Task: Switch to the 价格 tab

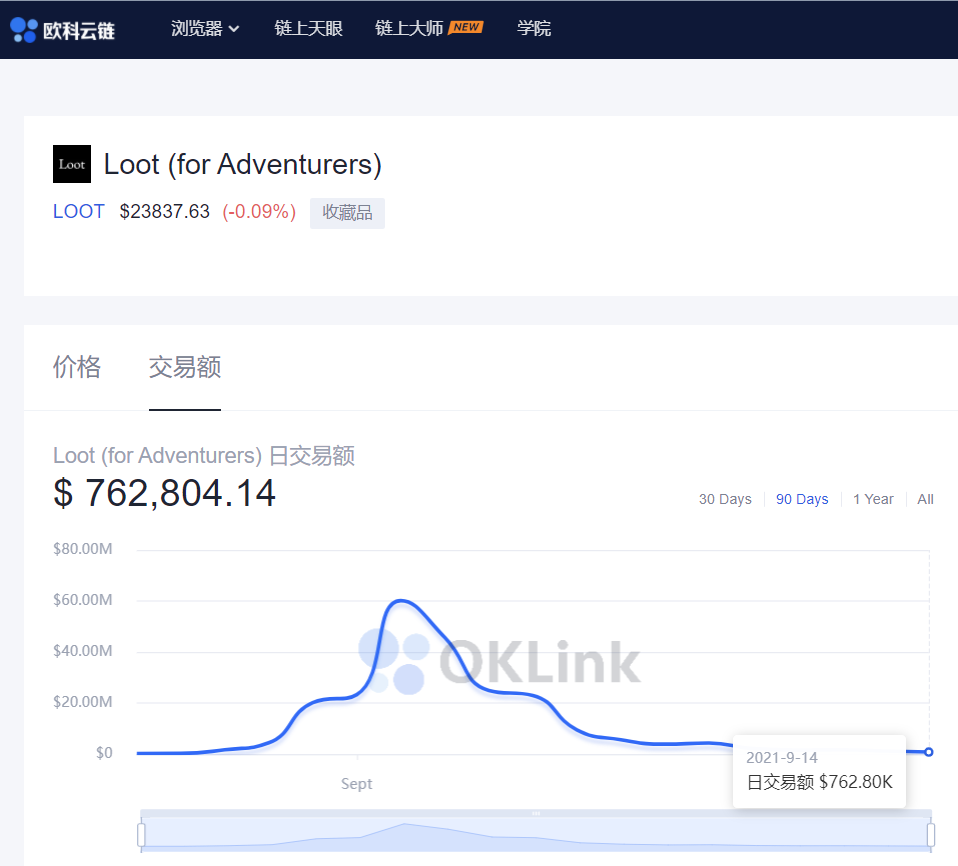Action: (x=77, y=367)
